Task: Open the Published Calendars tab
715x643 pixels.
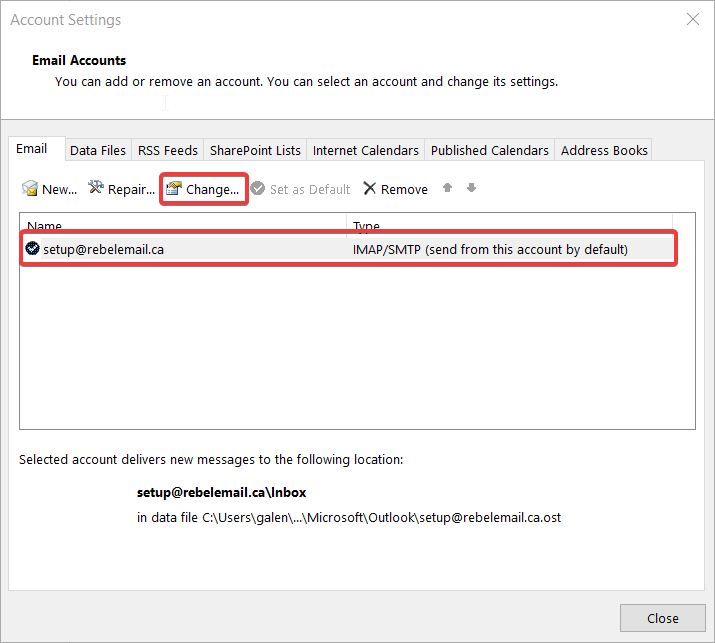Action: coord(490,150)
